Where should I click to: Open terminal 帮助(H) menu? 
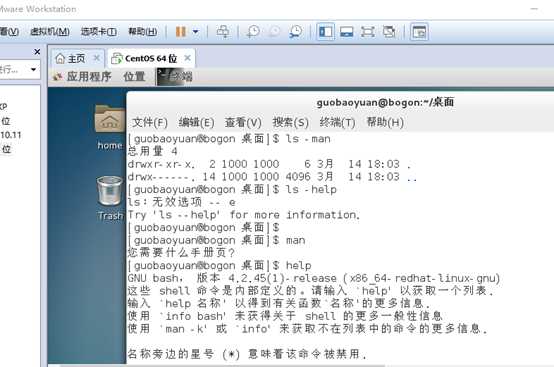pos(385,123)
